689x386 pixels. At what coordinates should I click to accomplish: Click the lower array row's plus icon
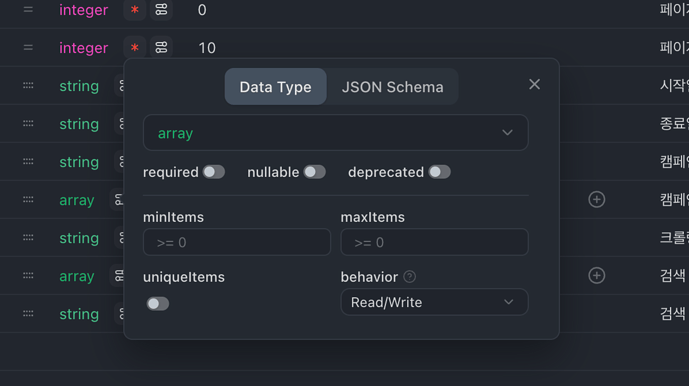[596, 276]
